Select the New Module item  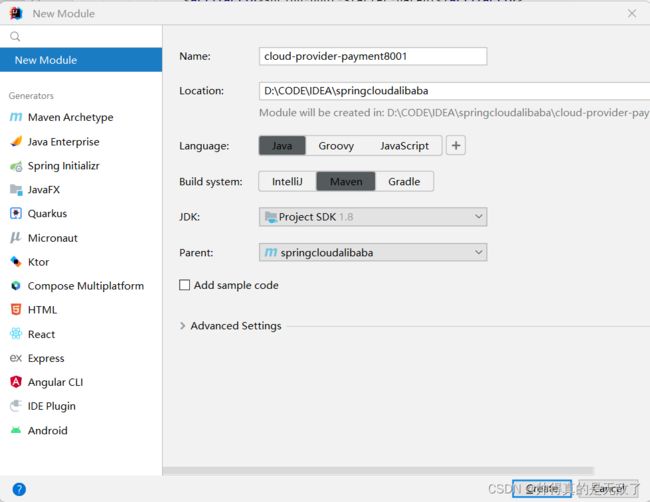[x=81, y=60]
